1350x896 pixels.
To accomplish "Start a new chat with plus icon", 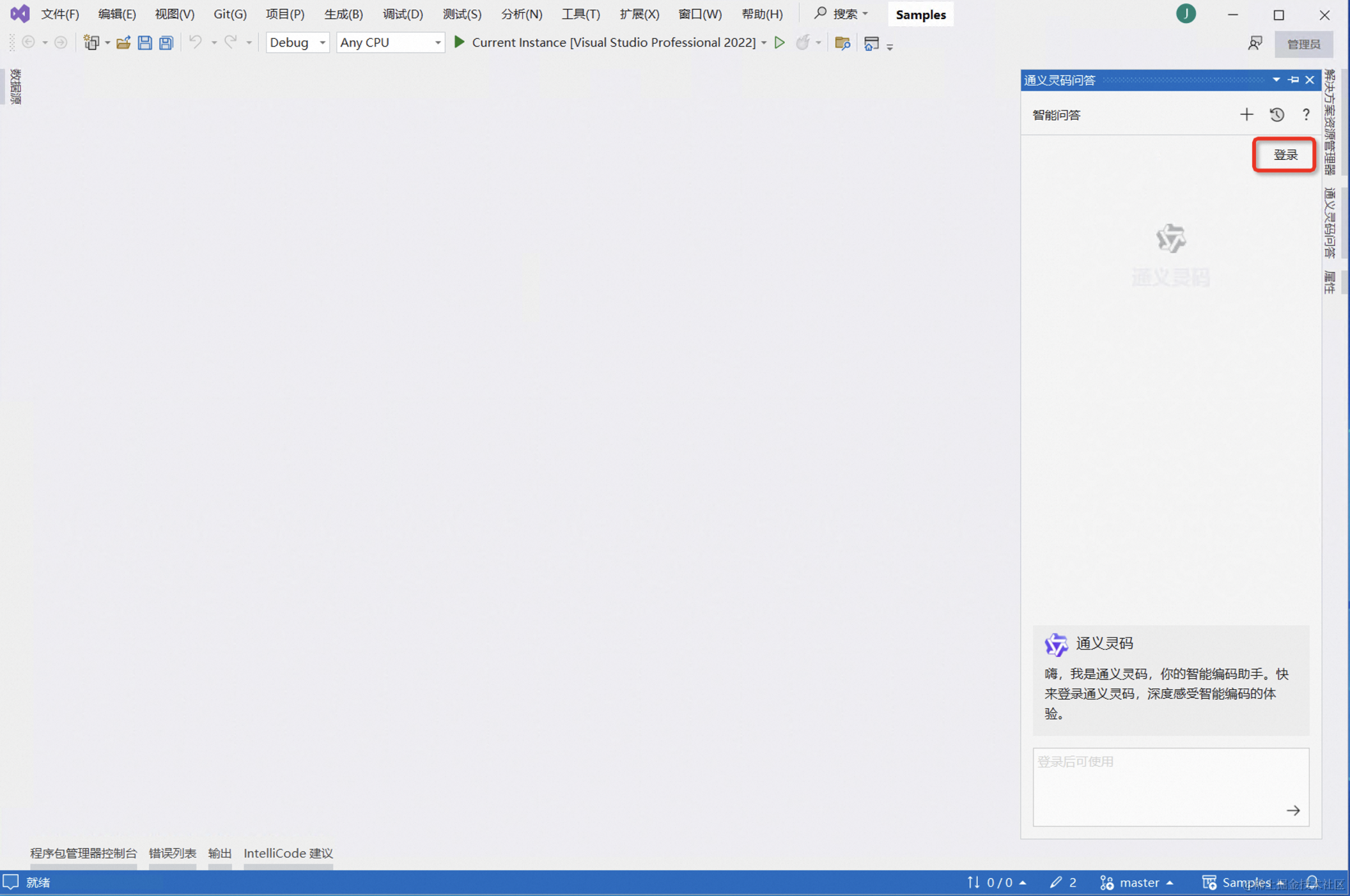I will [x=1246, y=115].
